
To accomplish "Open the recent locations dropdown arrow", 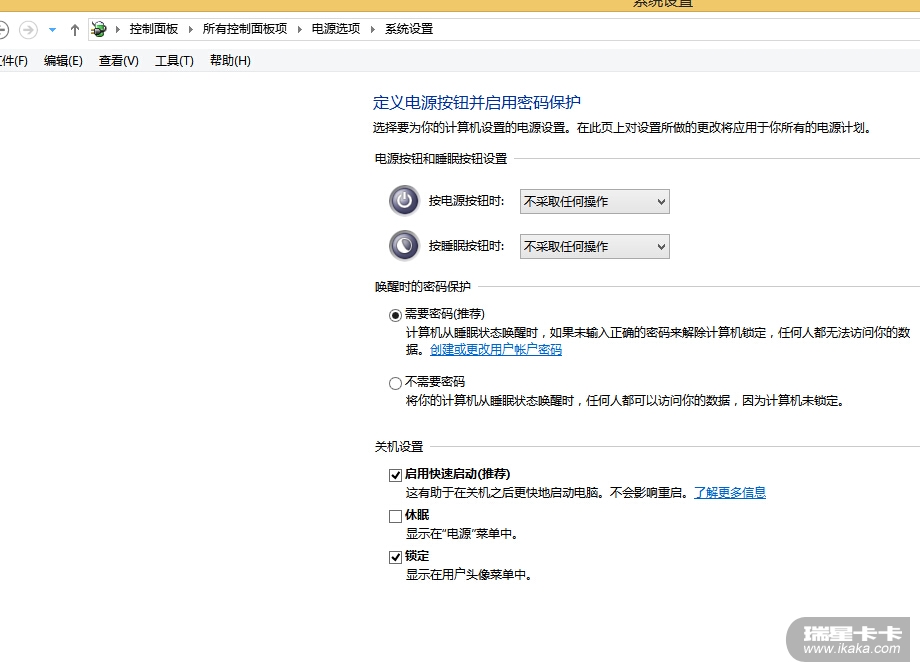I will (x=52, y=29).
